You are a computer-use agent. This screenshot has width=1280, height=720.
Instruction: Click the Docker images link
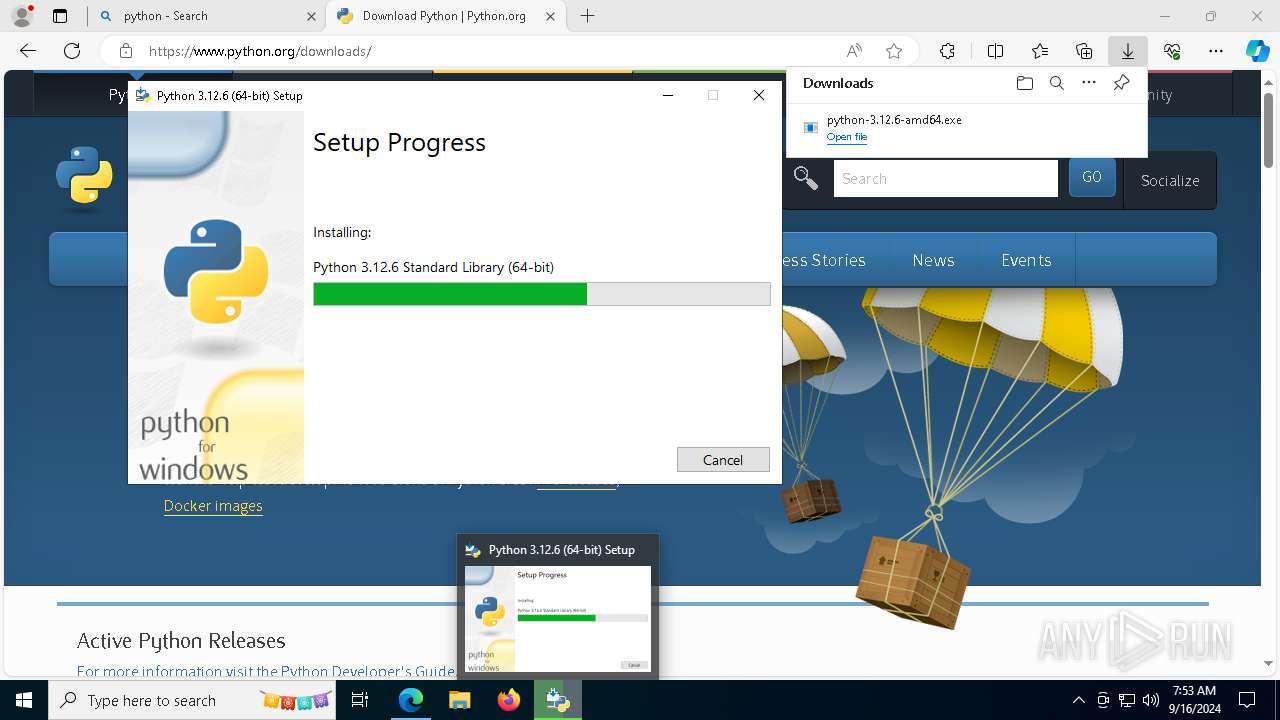tap(213, 506)
